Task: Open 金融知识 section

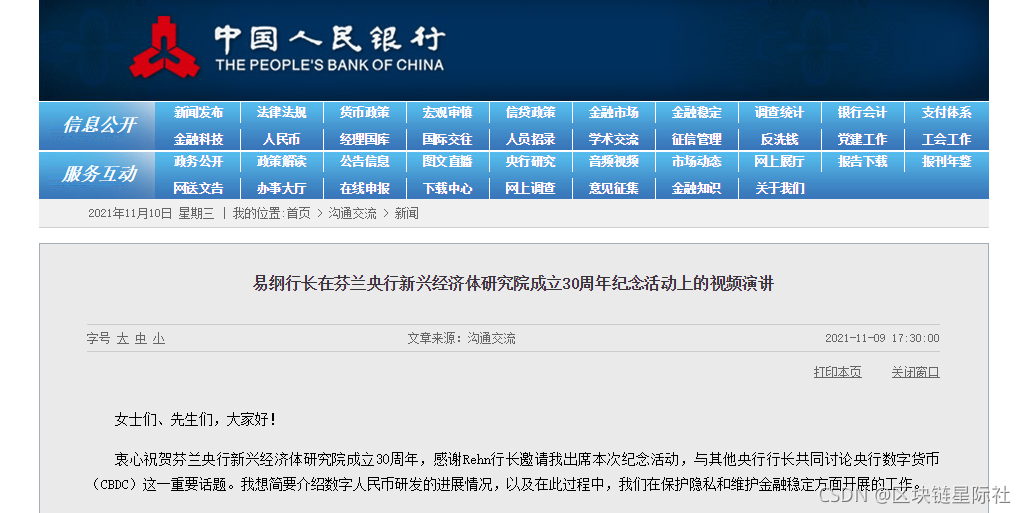Action: coord(697,188)
